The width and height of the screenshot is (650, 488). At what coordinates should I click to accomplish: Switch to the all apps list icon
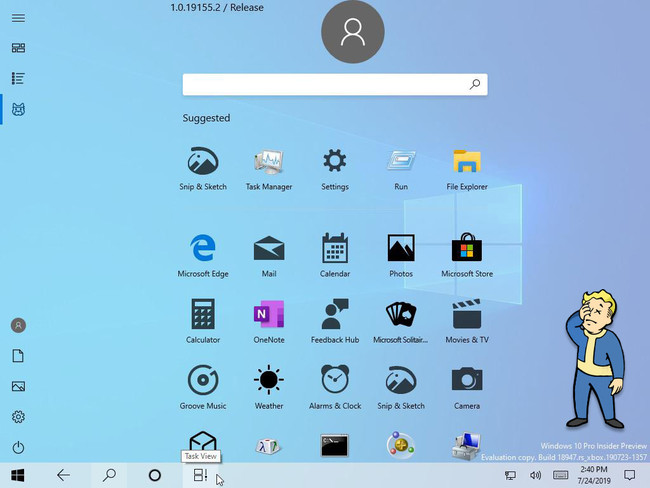point(18,78)
